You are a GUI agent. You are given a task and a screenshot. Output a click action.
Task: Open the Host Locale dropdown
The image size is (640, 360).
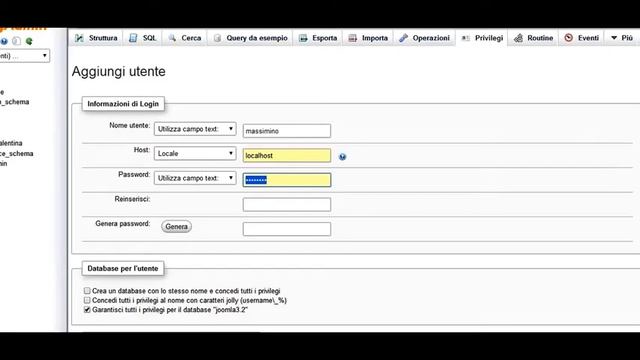tap(195, 153)
